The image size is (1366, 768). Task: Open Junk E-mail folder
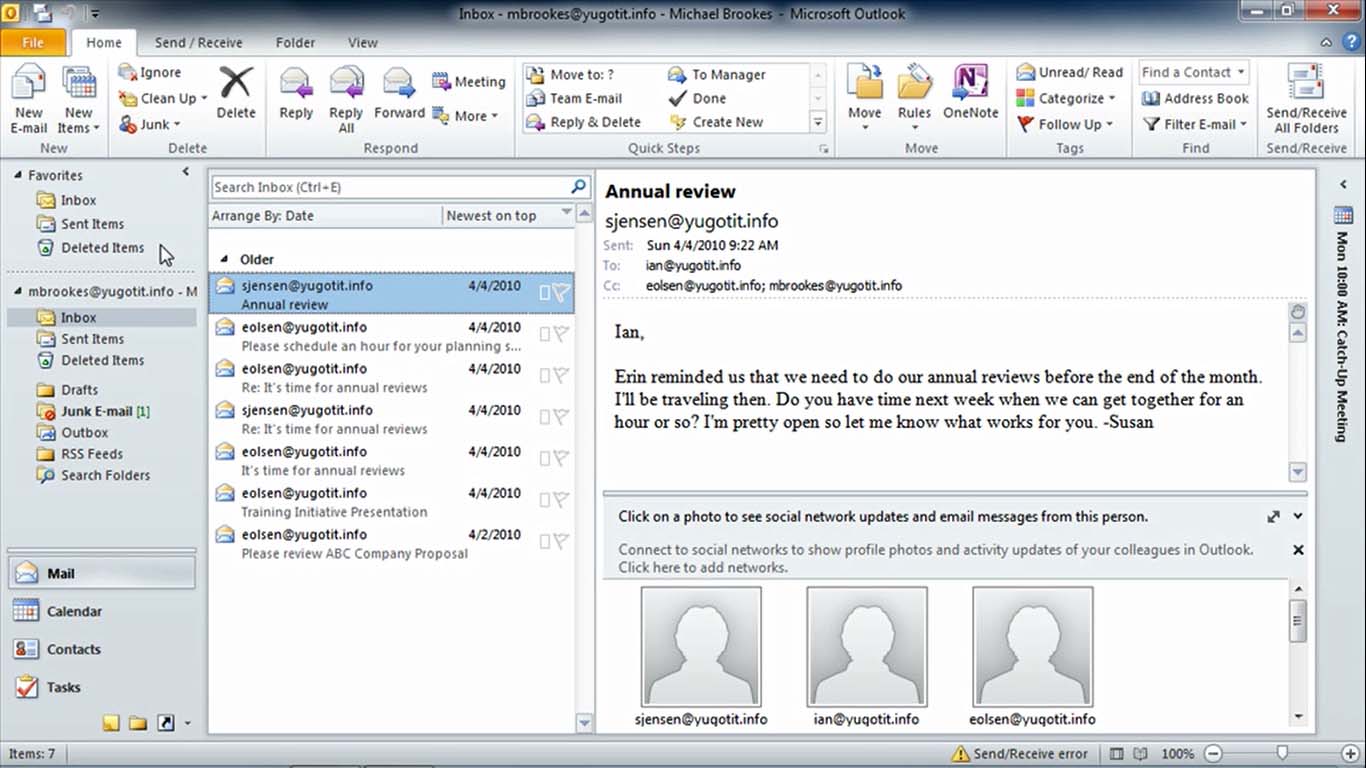(x=105, y=411)
